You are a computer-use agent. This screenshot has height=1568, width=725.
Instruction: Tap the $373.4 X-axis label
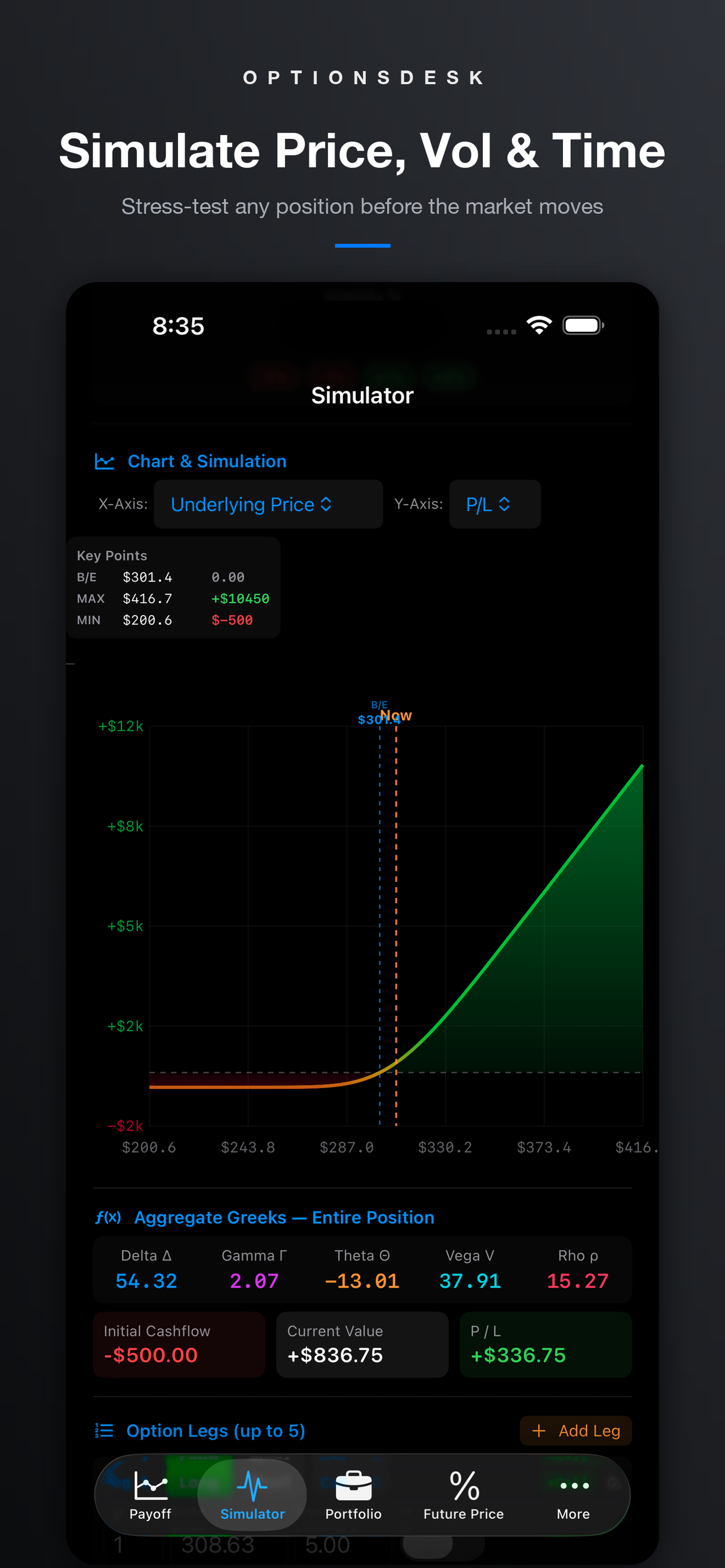pyautogui.click(x=544, y=1147)
